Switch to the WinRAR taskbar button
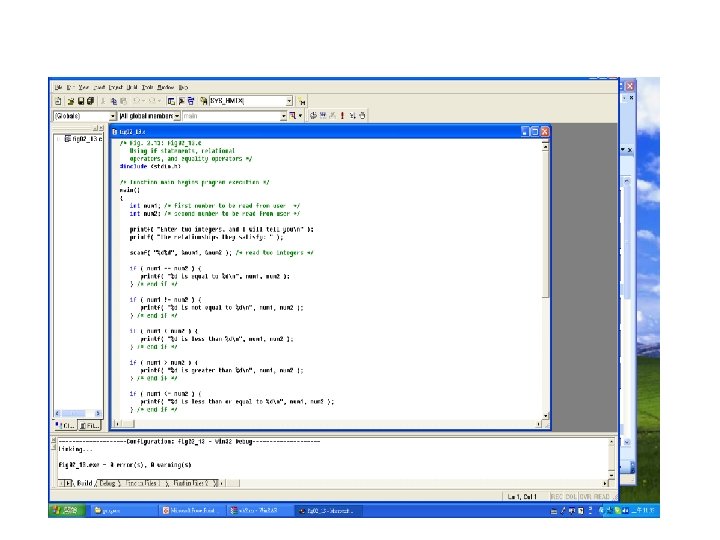This screenshot has width=720, height=540. coord(258,510)
